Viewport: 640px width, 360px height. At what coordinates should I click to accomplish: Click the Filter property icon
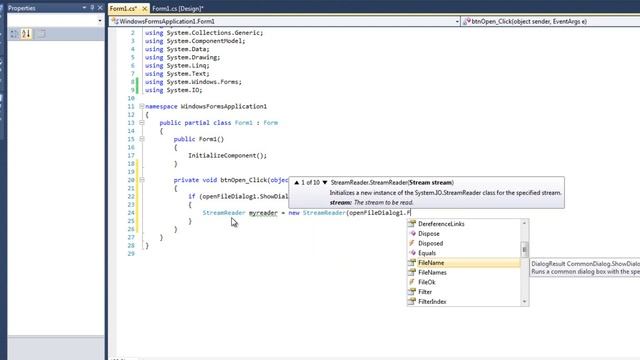click(412, 292)
